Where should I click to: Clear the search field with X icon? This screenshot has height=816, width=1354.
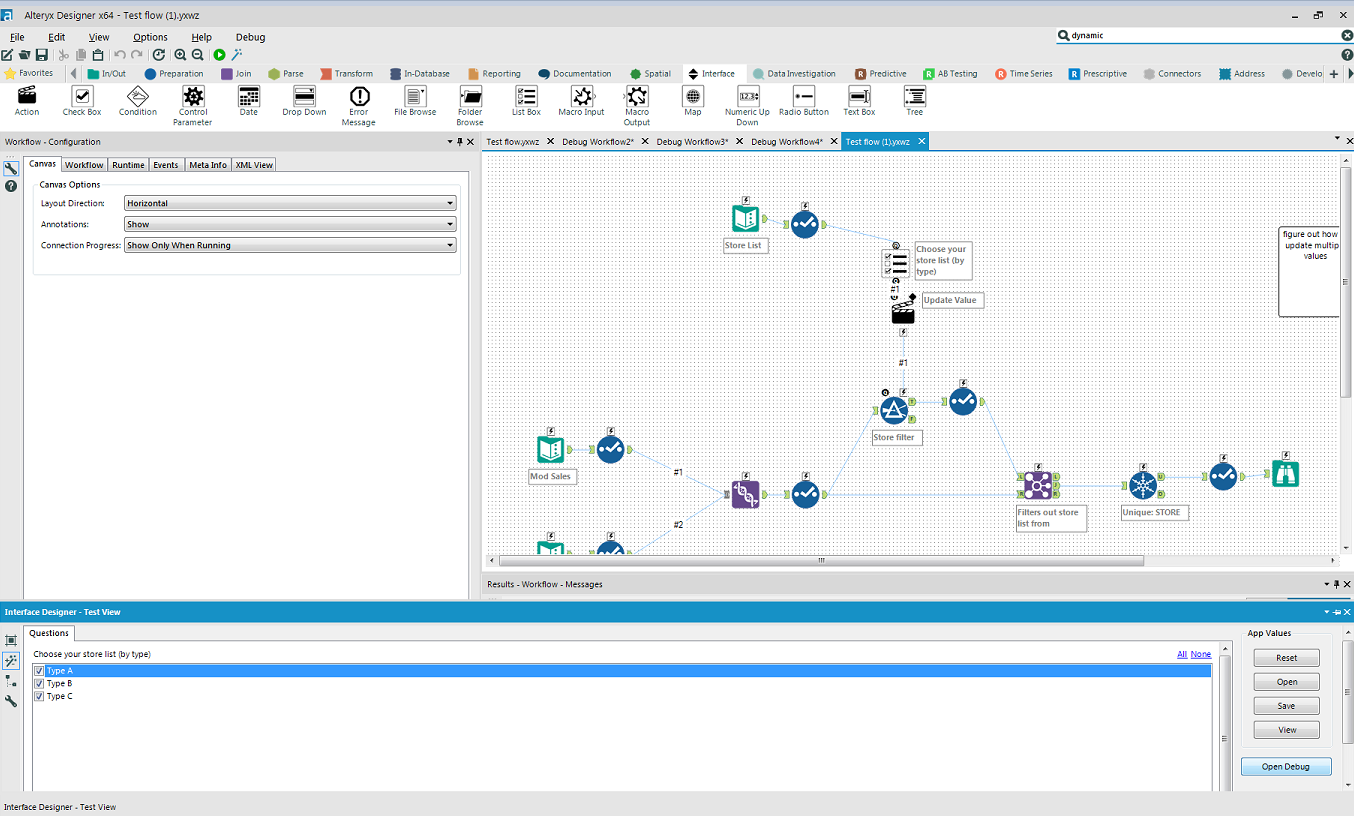[x=1347, y=35]
